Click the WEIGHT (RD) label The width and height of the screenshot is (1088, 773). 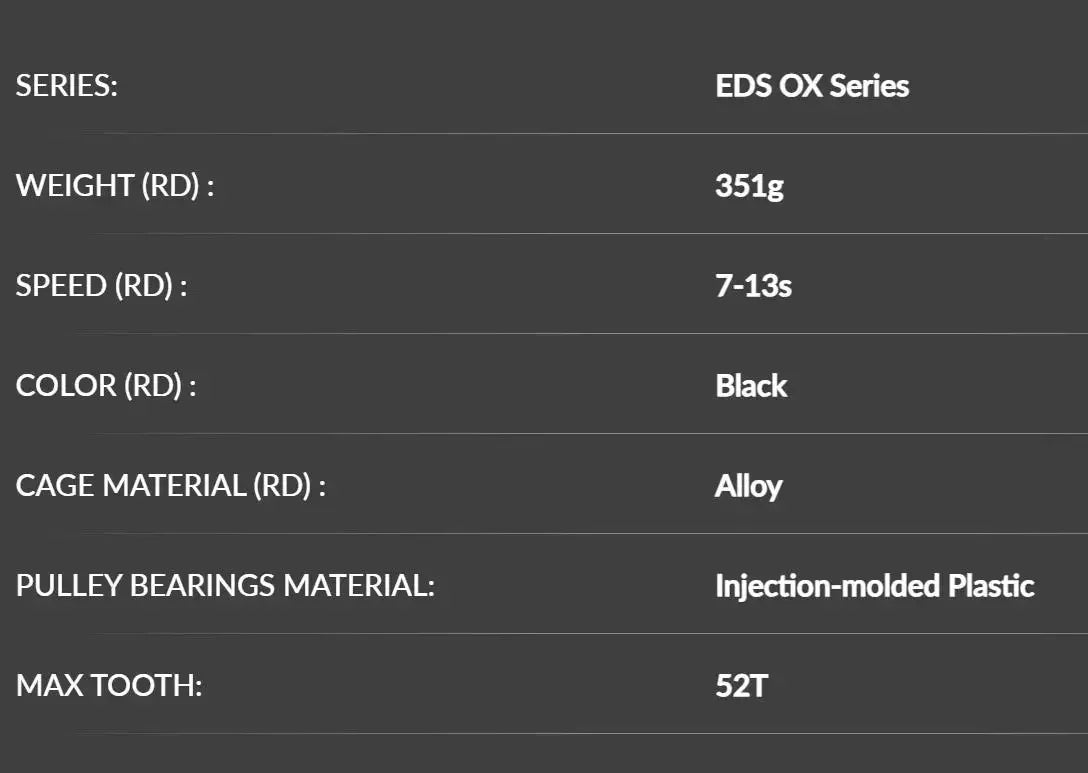point(115,186)
